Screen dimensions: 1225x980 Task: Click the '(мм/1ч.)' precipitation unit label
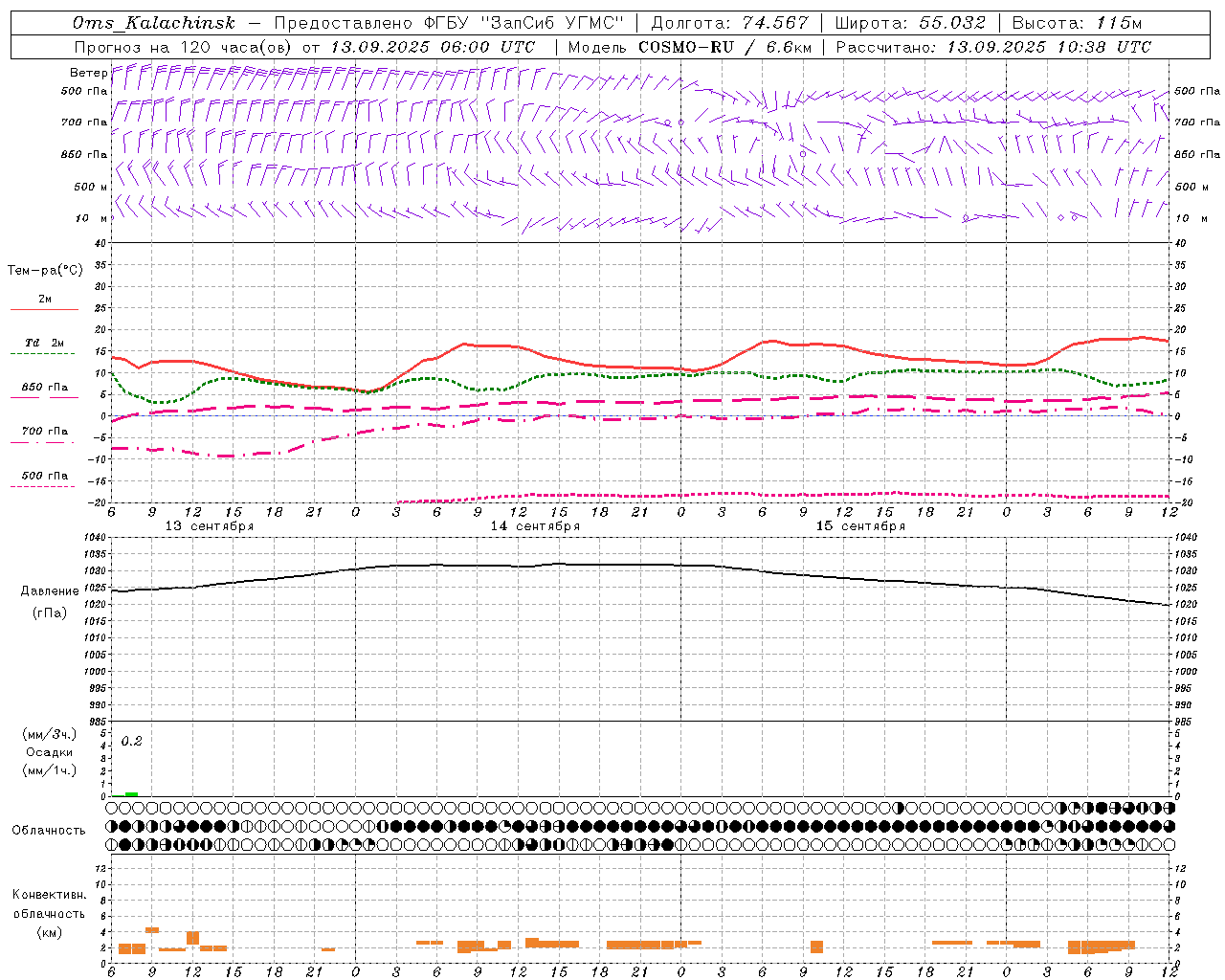pyautogui.click(x=50, y=770)
